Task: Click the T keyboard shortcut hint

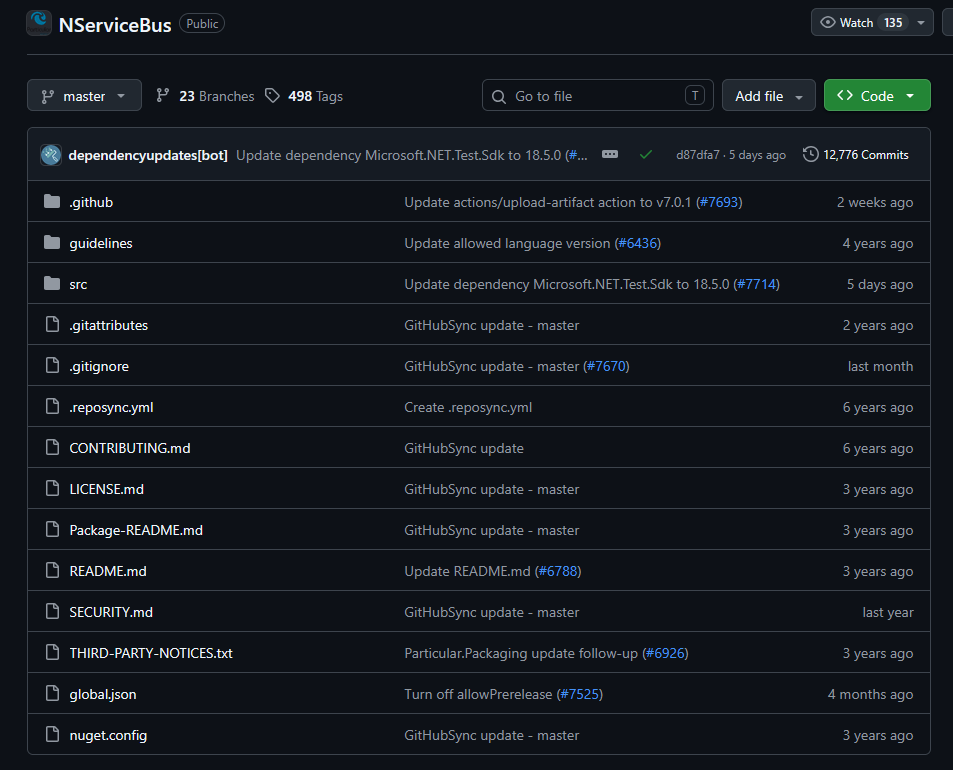Action: [695, 95]
